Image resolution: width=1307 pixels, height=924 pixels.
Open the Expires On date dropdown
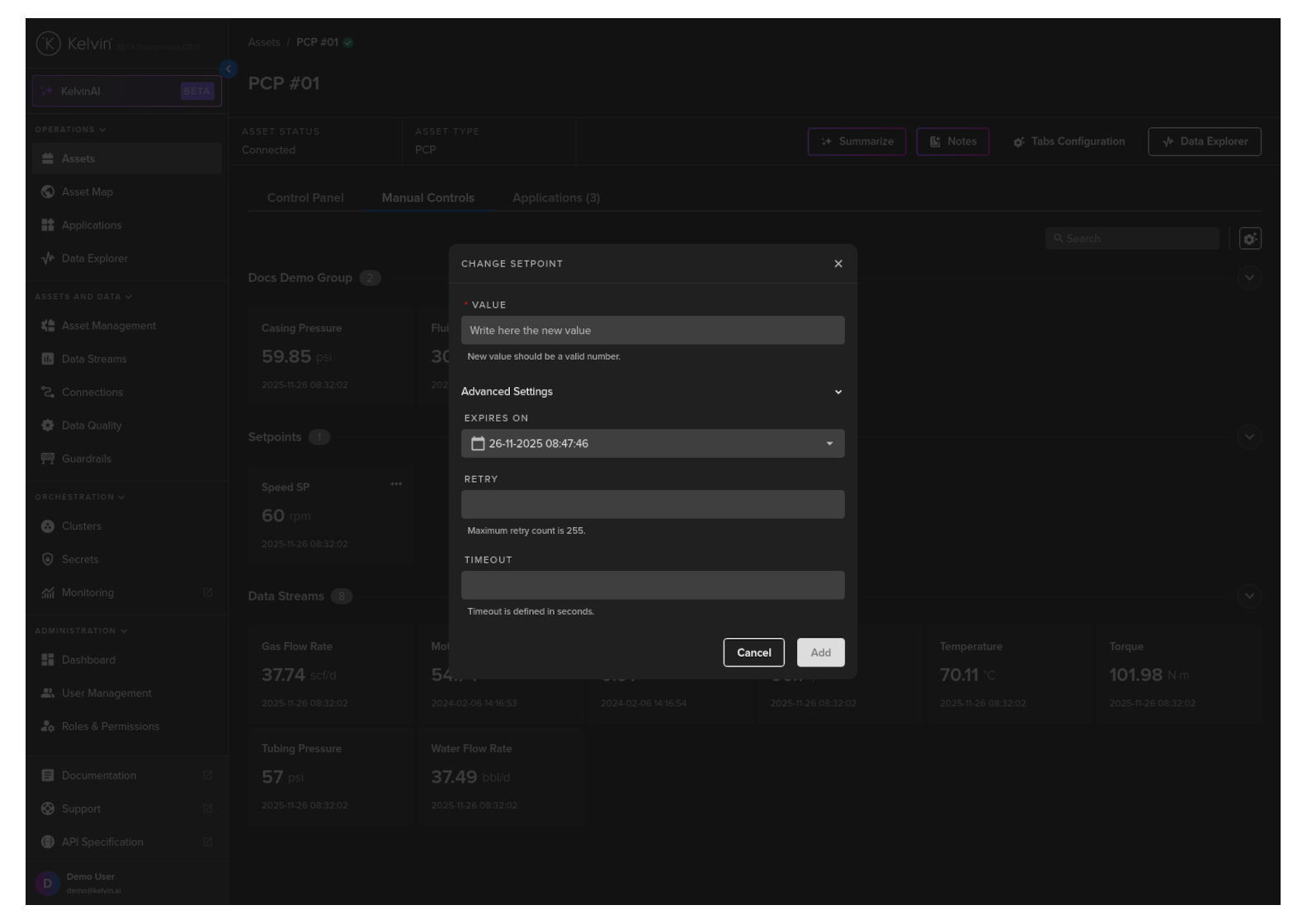[829, 444]
